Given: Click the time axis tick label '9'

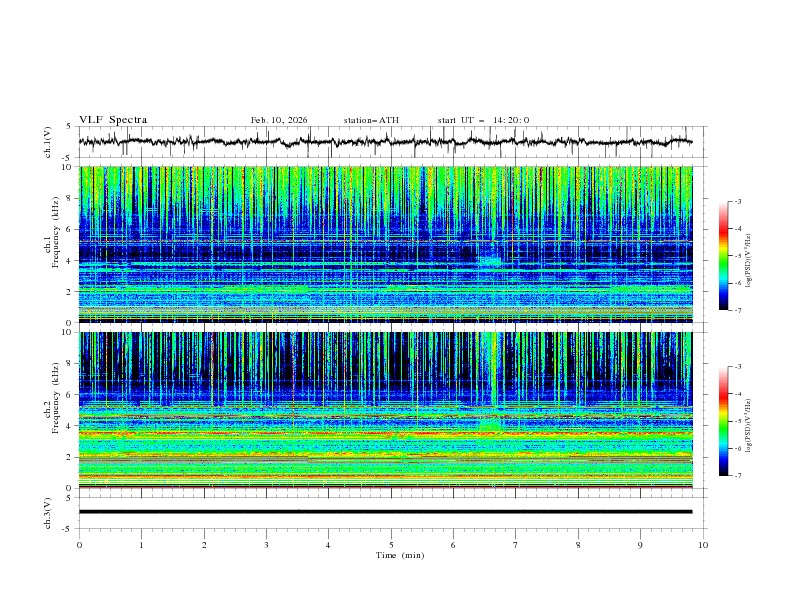Looking at the screenshot, I should [640, 545].
